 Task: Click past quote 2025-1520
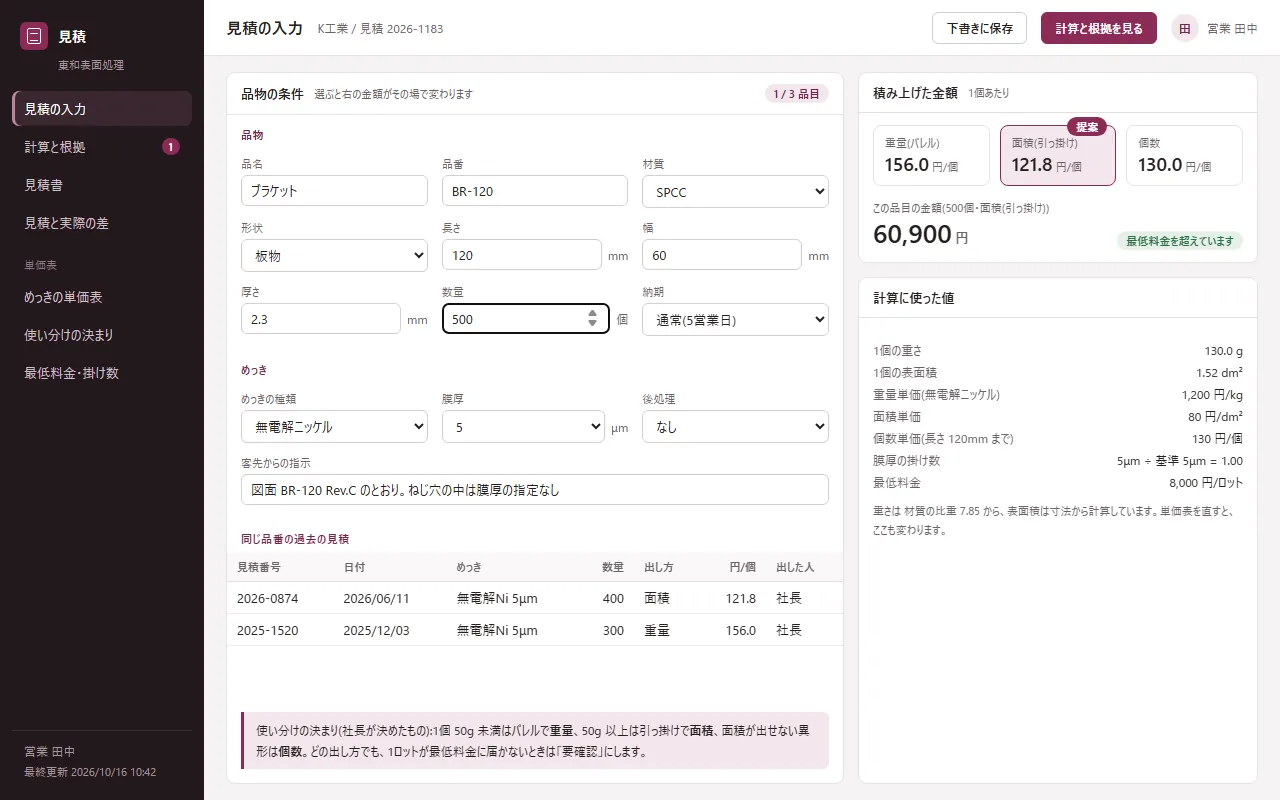click(x=535, y=630)
